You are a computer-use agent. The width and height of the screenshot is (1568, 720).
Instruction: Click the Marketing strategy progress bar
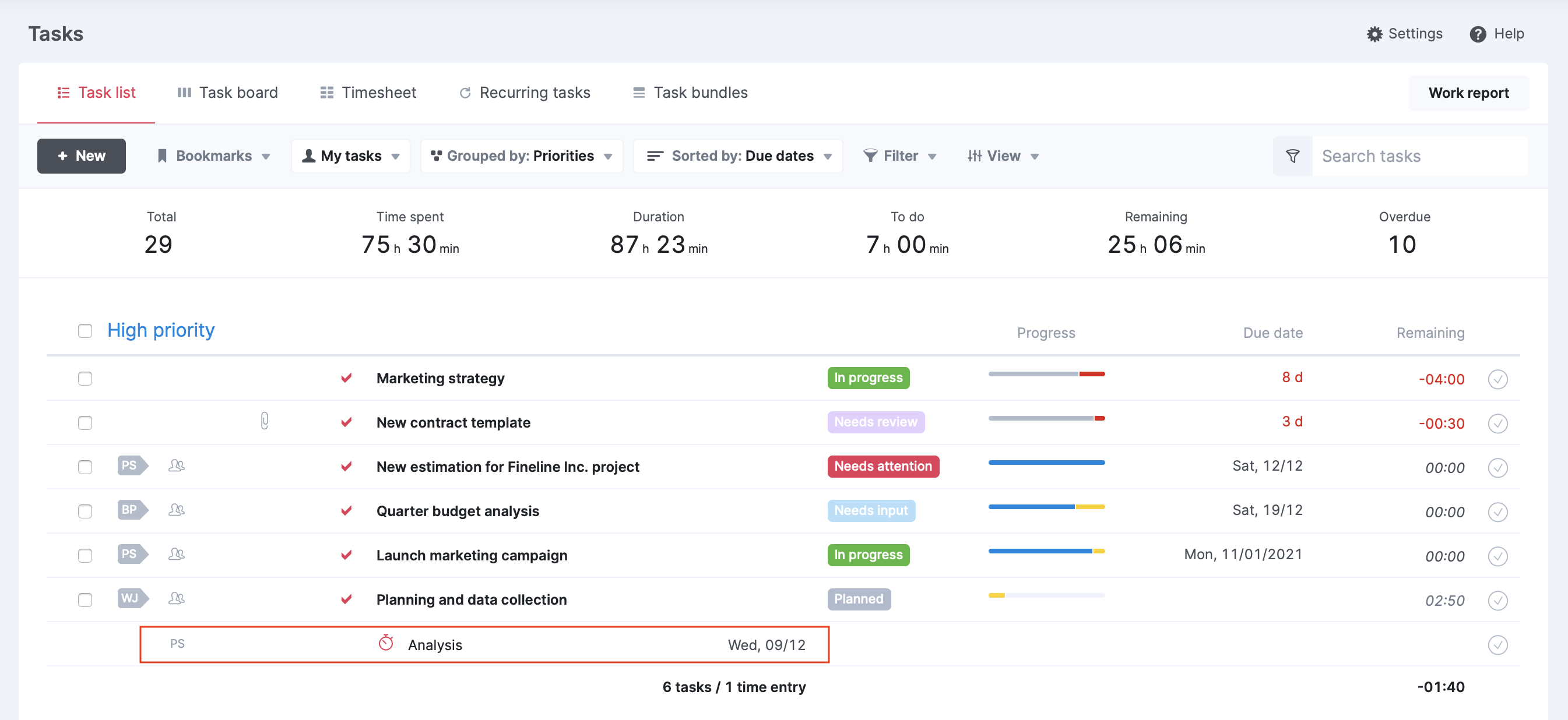tap(1046, 374)
